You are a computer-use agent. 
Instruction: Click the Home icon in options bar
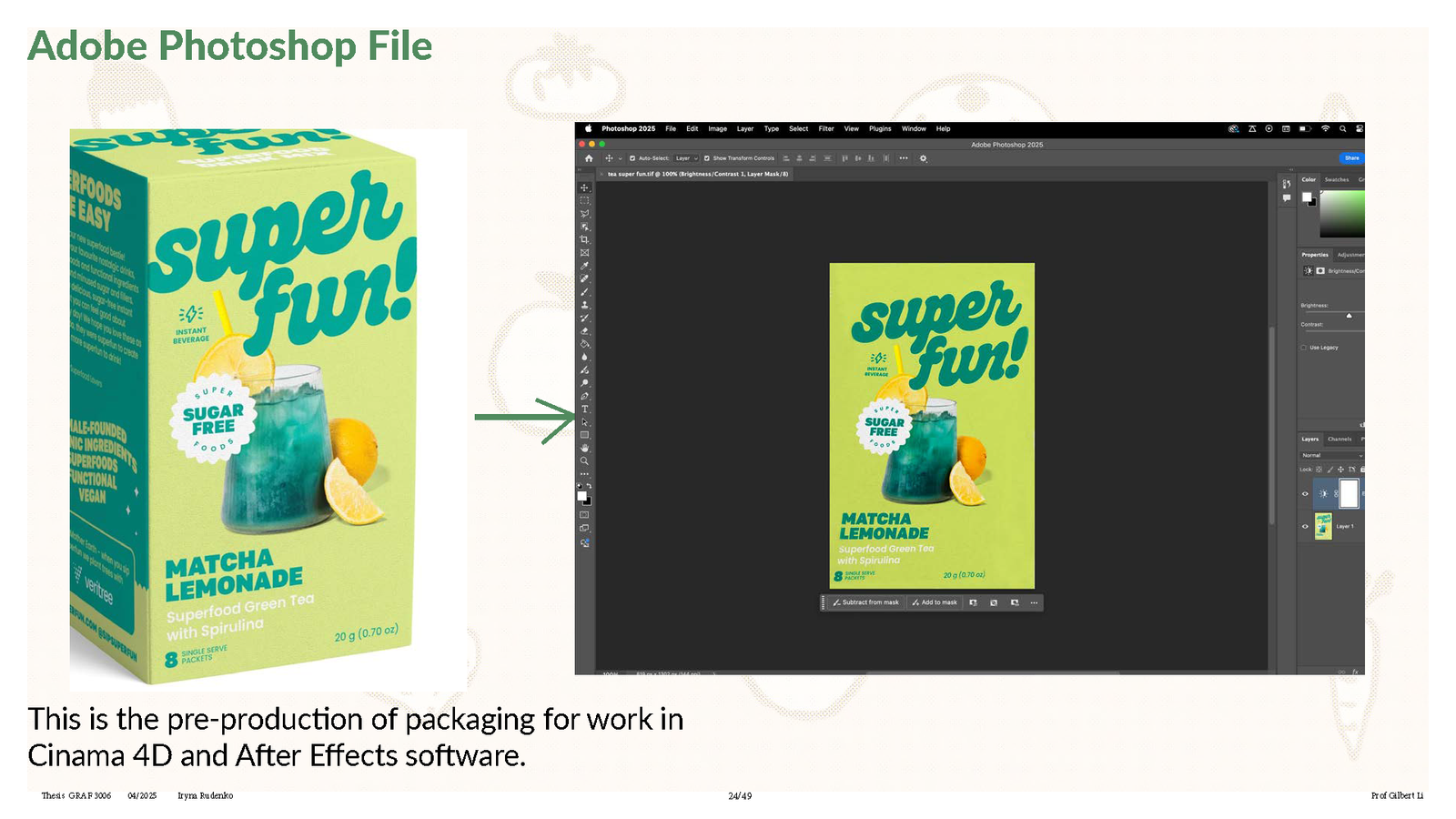(x=589, y=158)
